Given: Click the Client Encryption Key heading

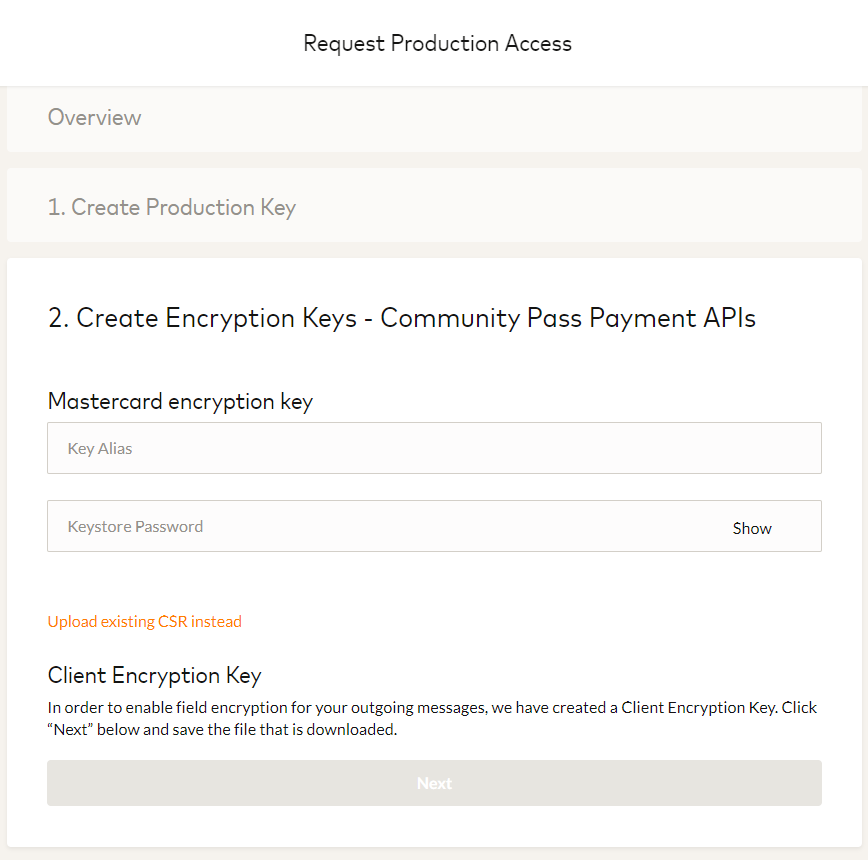Looking at the screenshot, I should pyautogui.click(x=154, y=675).
